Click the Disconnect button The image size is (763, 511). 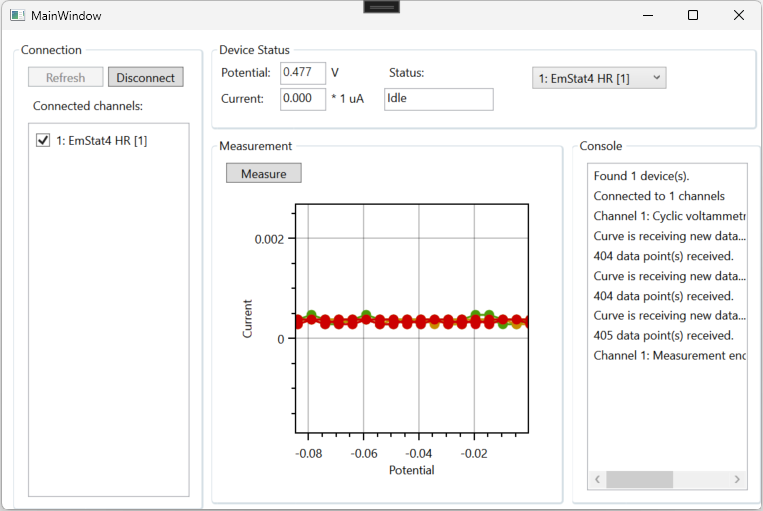(145, 77)
